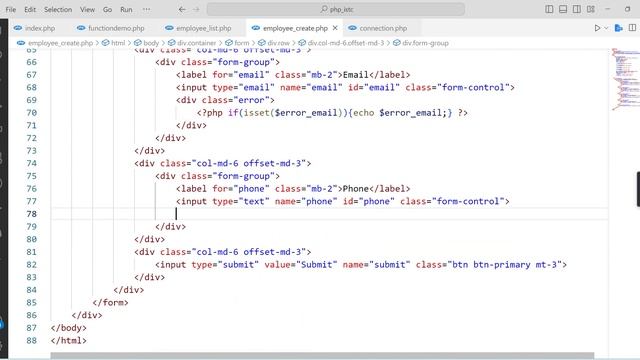Toggle the secondary sidebar layout icon
640x360 pixels.
(x=577, y=9)
